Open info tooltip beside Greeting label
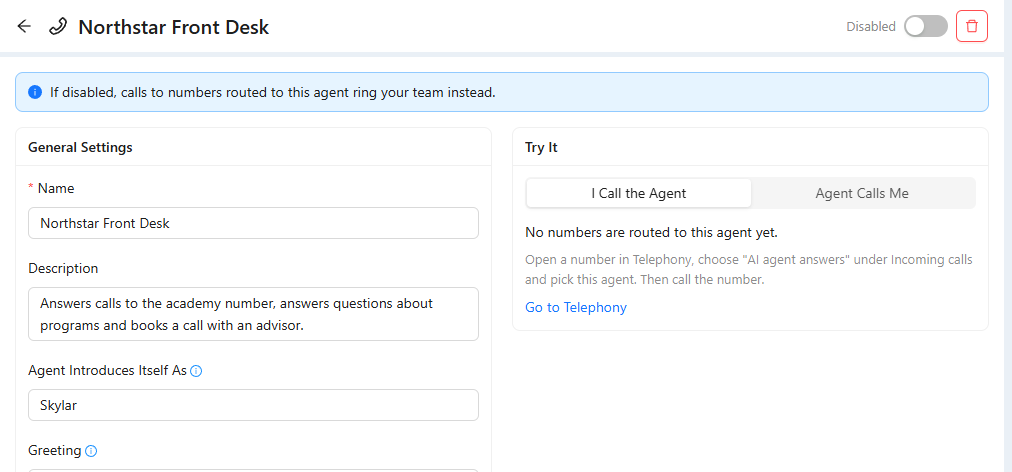Viewport: 1012px width, 472px height. click(91, 451)
